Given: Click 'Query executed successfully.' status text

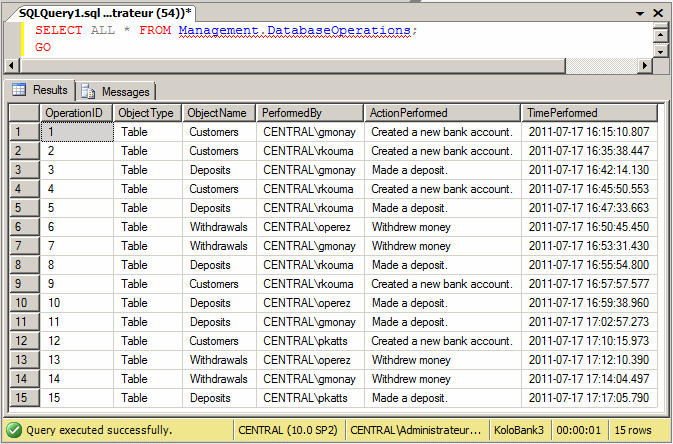Looking at the screenshot, I should (x=99, y=430).
